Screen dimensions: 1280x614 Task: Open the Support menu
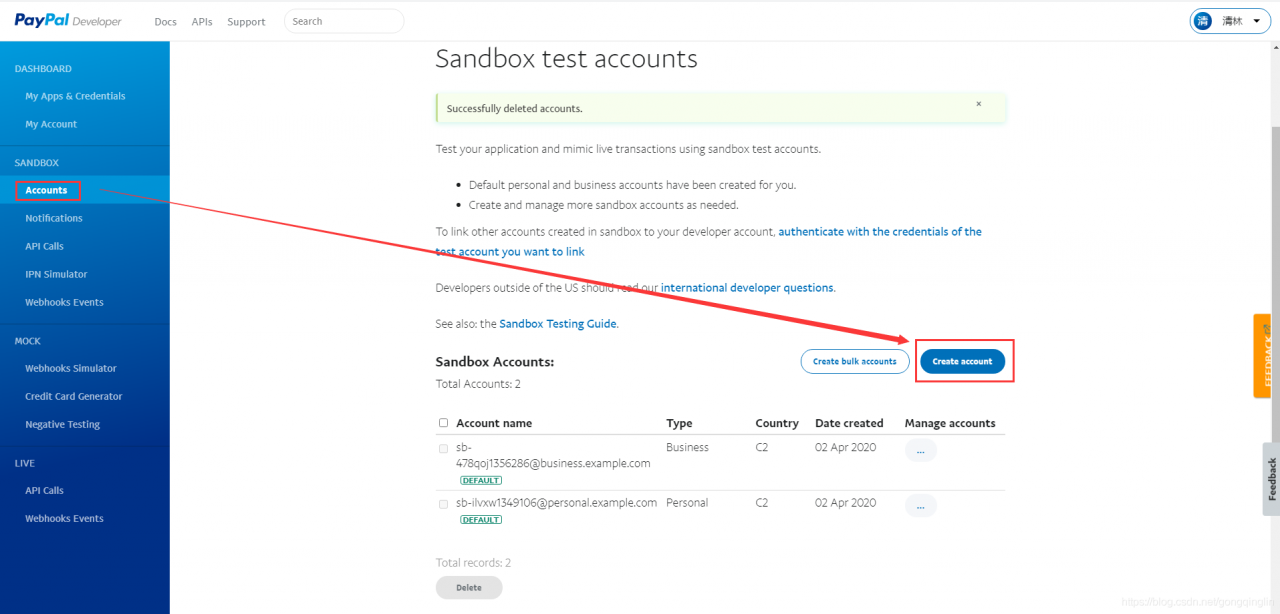click(x=246, y=22)
